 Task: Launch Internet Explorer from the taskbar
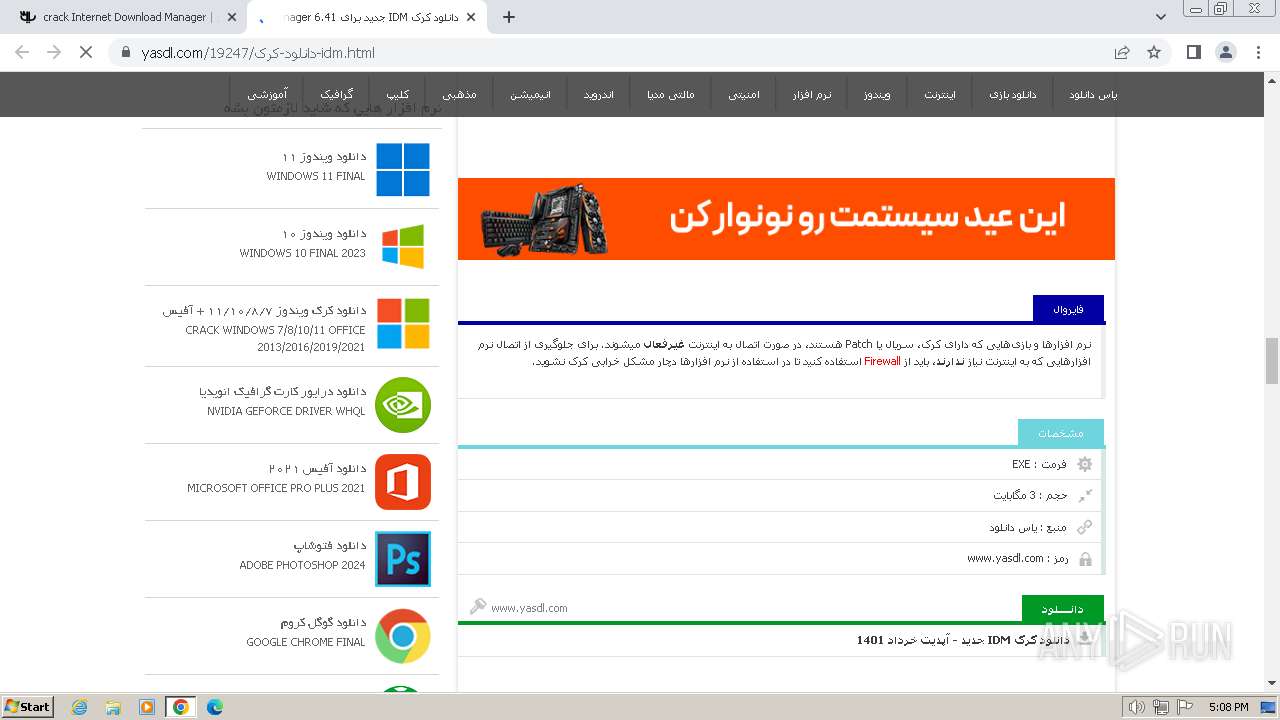pyautogui.click(x=80, y=707)
